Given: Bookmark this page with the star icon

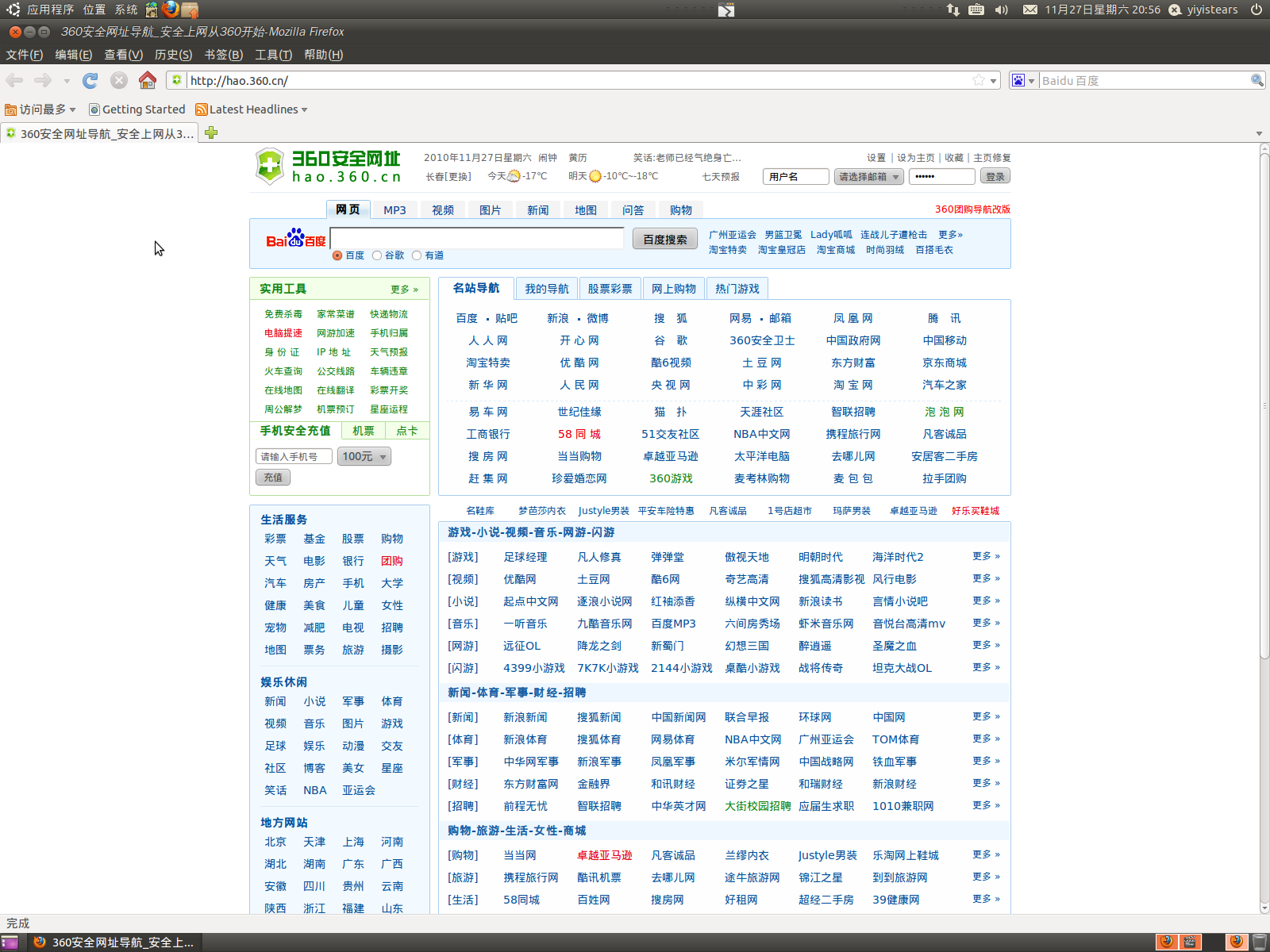Looking at the screenshot, I should pos(979,80).
